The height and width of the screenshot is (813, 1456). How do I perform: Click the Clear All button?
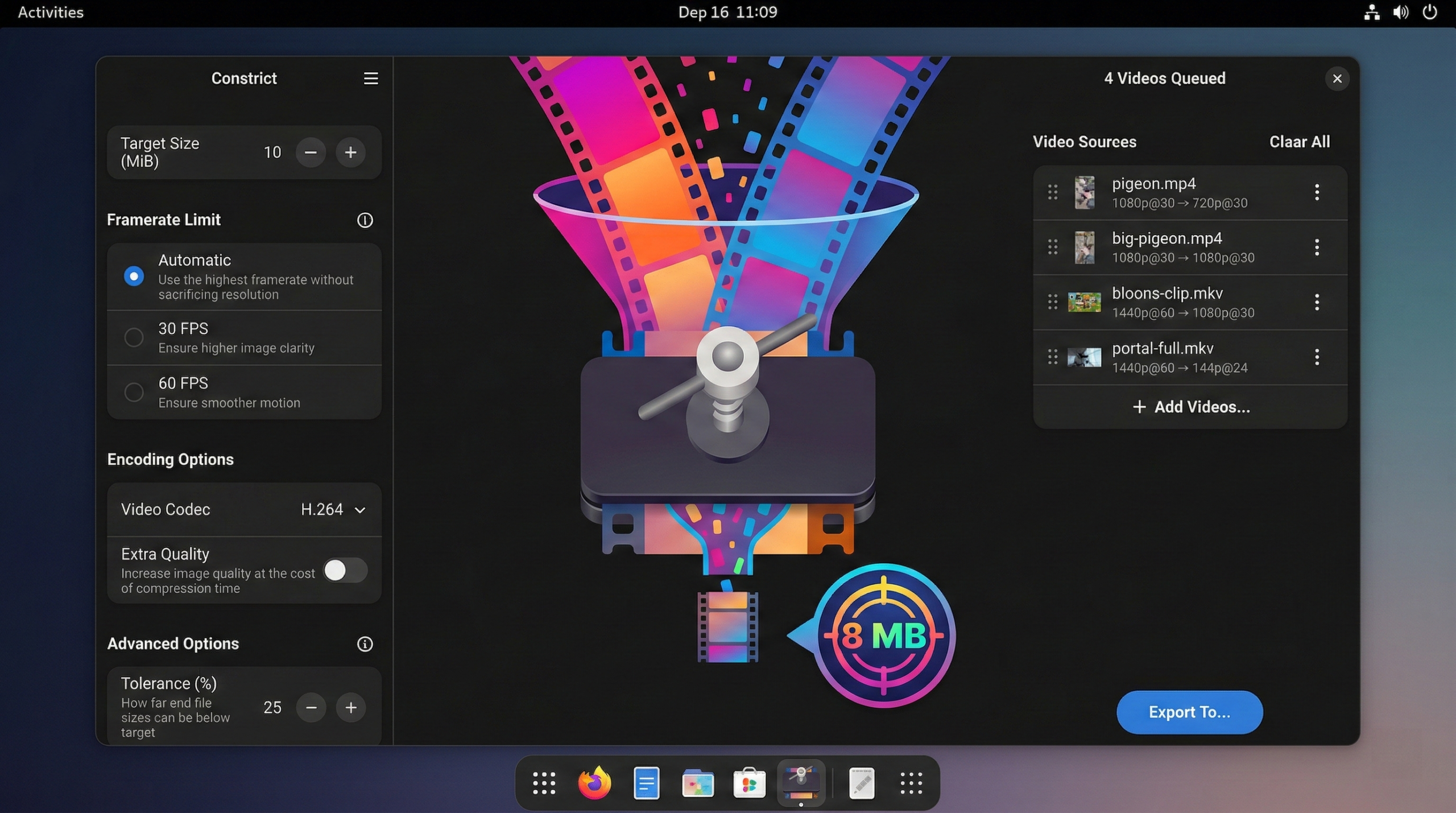(1299, 142)
